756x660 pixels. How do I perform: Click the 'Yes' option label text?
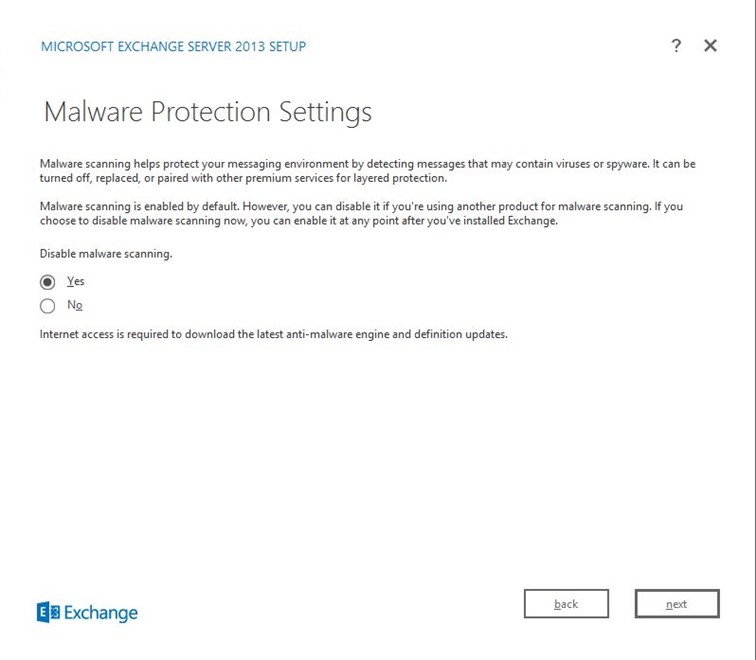pyautogui.click(x=76, y=282)
